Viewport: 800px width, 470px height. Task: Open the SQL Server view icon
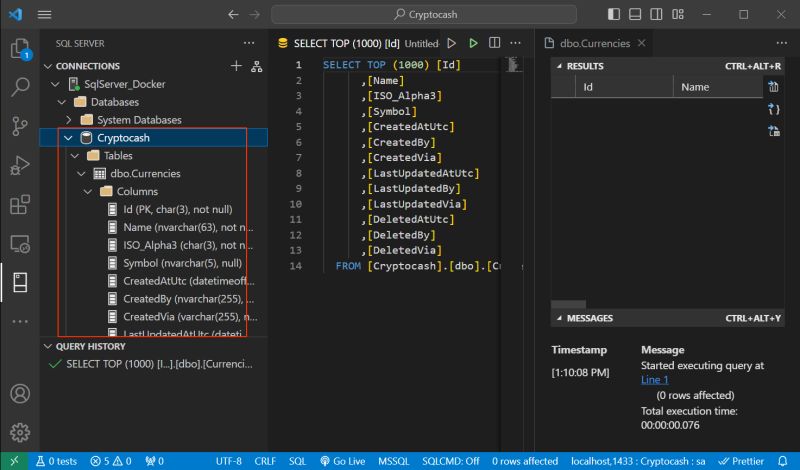[20, 282]
